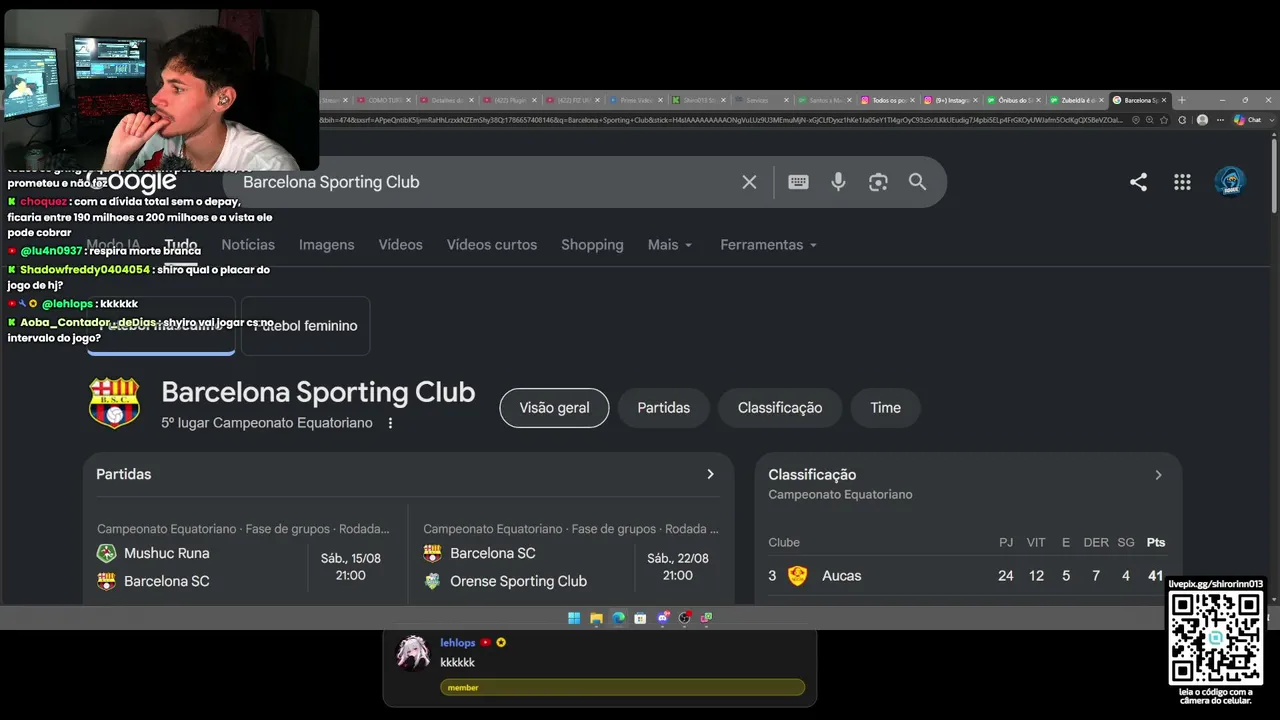The width and height of the screenshot is (1280, 720).
Task: Switch to the Imagens results tab
Action: pos(327,245)
